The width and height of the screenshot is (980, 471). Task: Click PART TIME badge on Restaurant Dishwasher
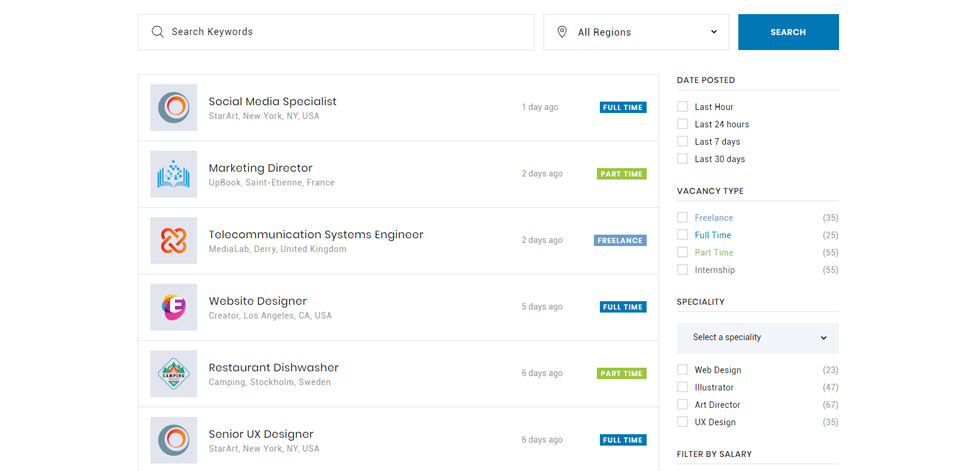[621, 374]
